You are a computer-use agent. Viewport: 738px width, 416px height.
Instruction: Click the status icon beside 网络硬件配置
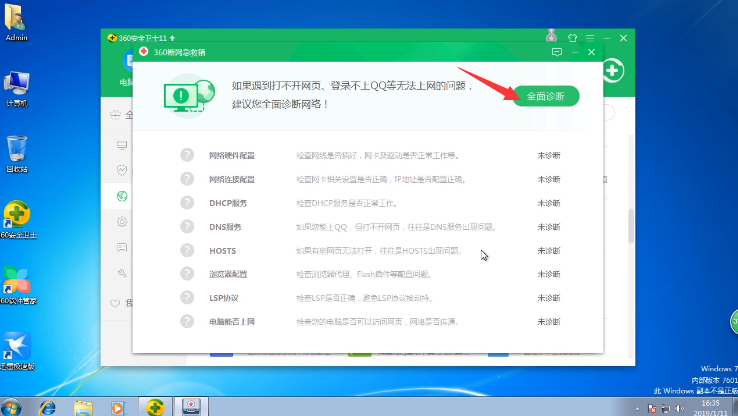coord(187,155)
